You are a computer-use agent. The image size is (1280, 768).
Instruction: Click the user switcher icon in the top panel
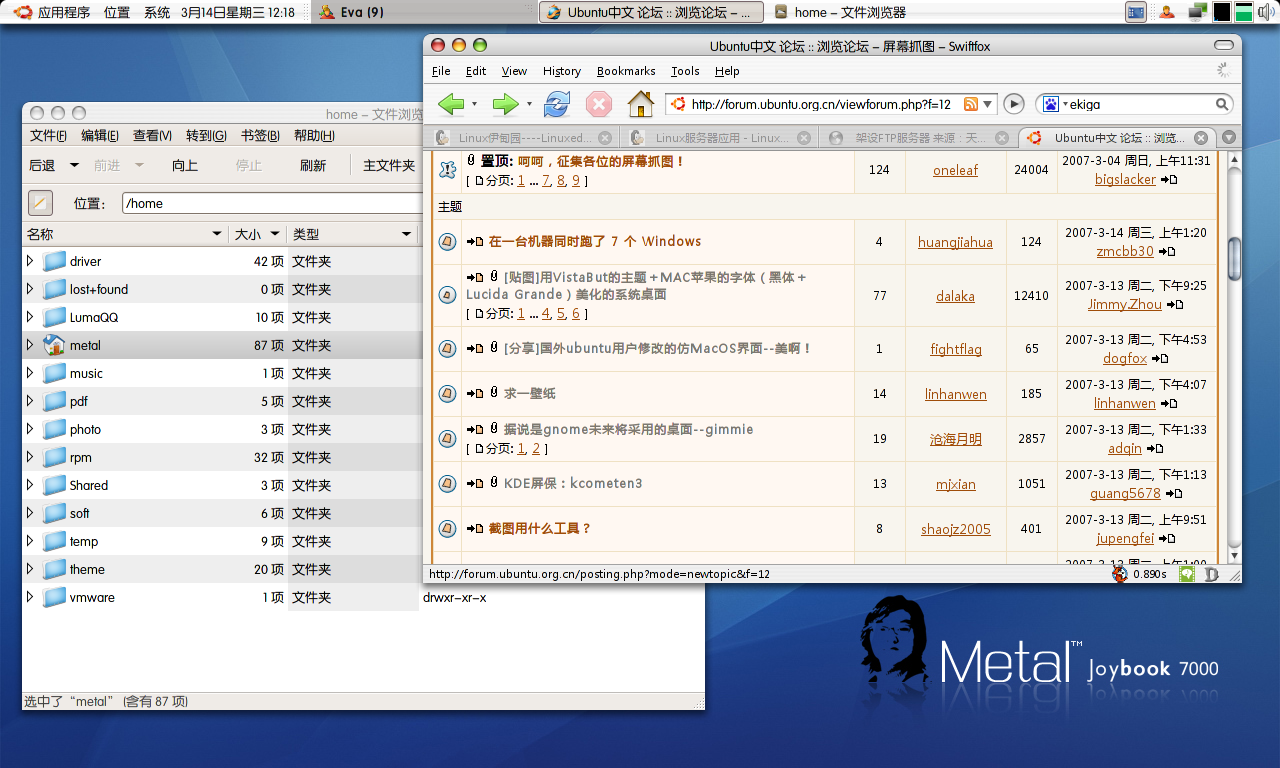(1167, 12)
